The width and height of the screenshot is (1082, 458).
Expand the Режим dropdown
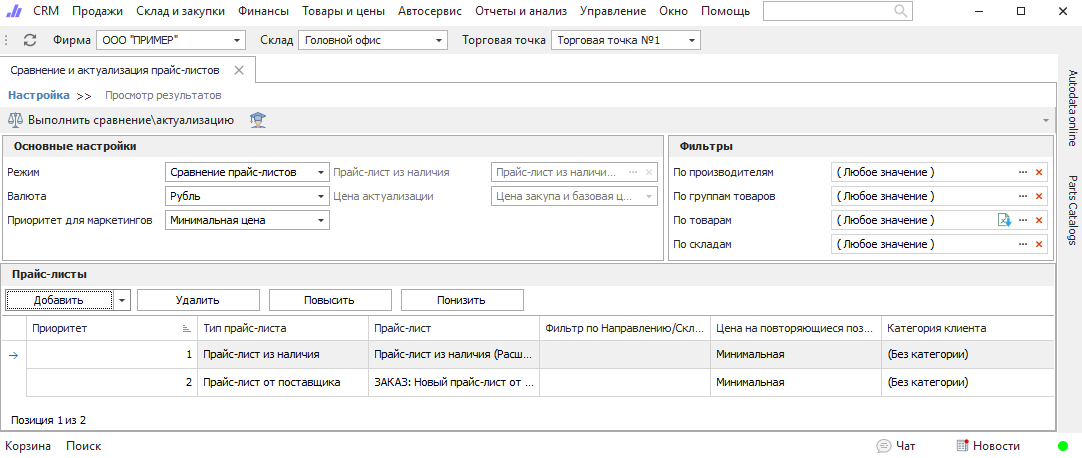click(320, 172)
